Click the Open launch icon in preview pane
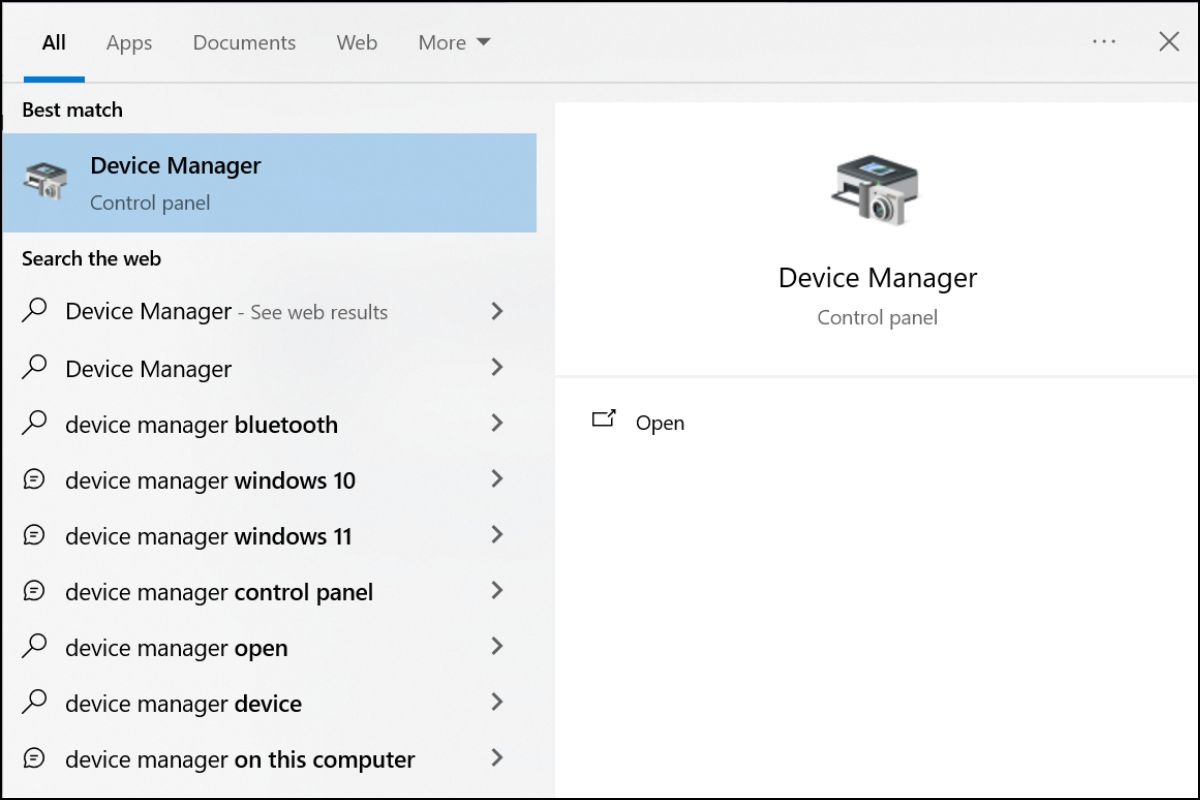The width and height of the screenshot is (1200, 800). (604, 421)
